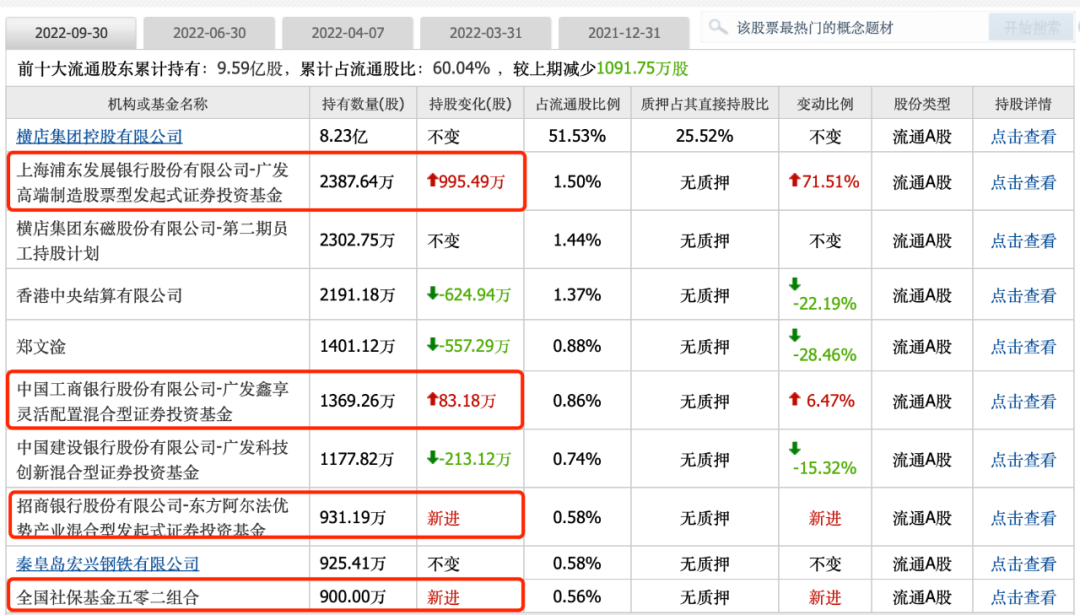The height and width of the screenshot is (615, 1080).
Task: Click the red up arrow beside 6.47%
Action: click(x=795, y=399)
